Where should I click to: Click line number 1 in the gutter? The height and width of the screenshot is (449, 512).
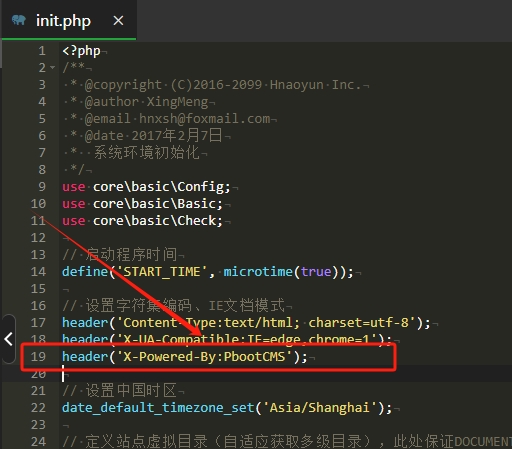coord(42,51)
